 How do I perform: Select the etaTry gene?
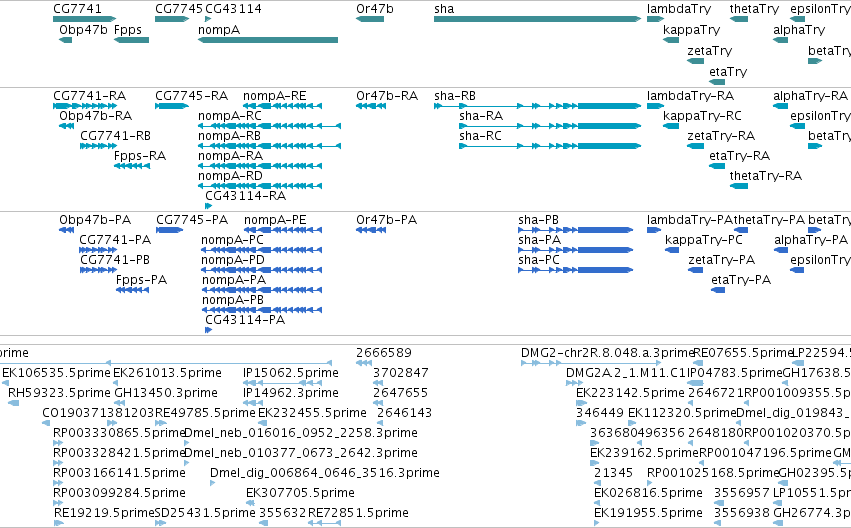tap(717, 82)
